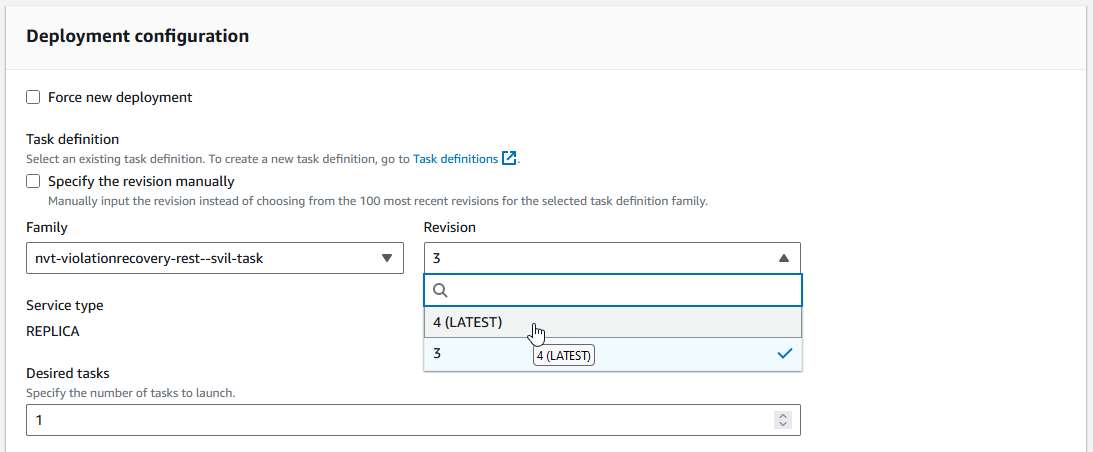The image size is (1093, 452).
Task: Click the Family dropdown down-arrow icon
Action: [387, 258]
